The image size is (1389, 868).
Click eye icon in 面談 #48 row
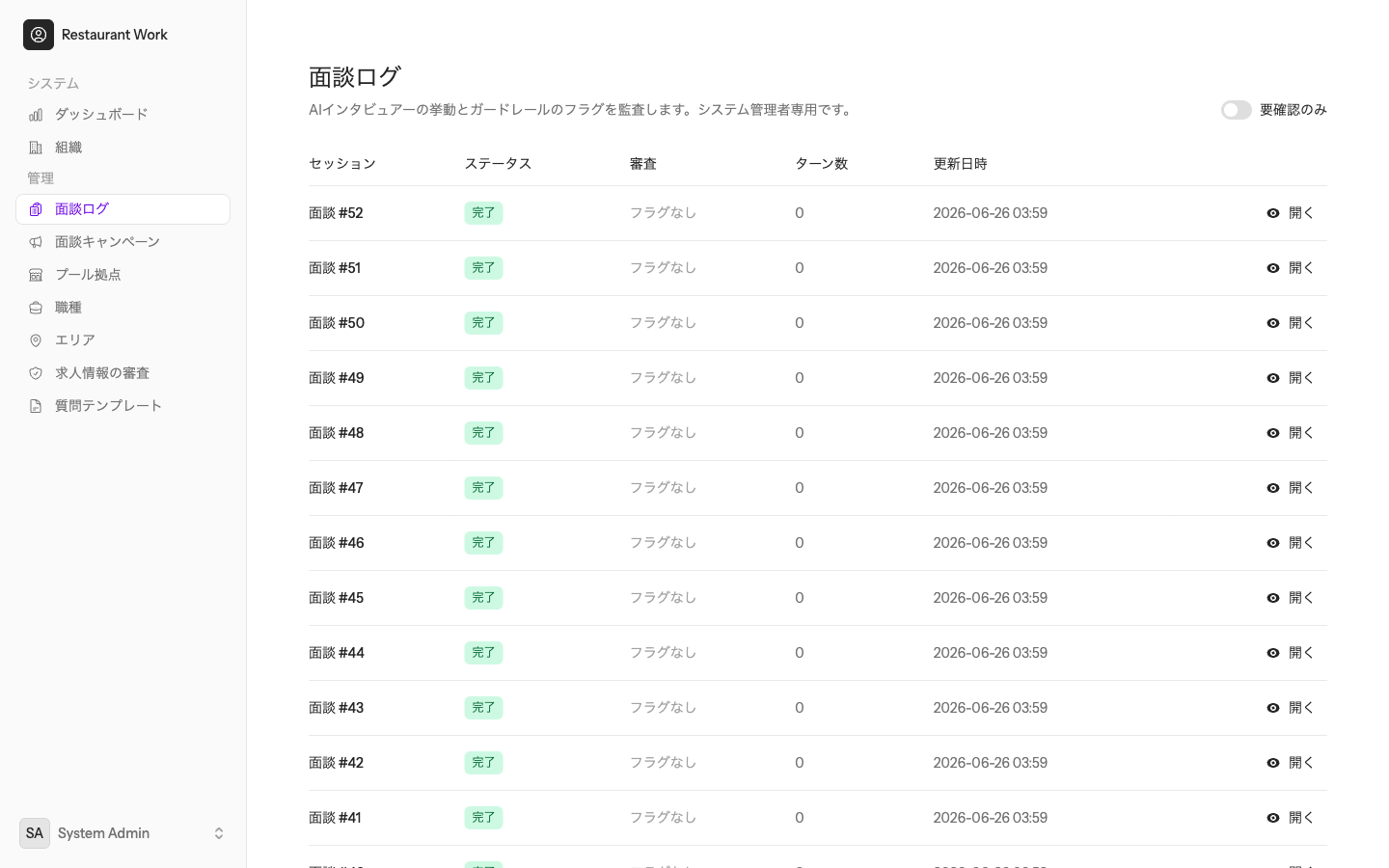(1273, 433)
